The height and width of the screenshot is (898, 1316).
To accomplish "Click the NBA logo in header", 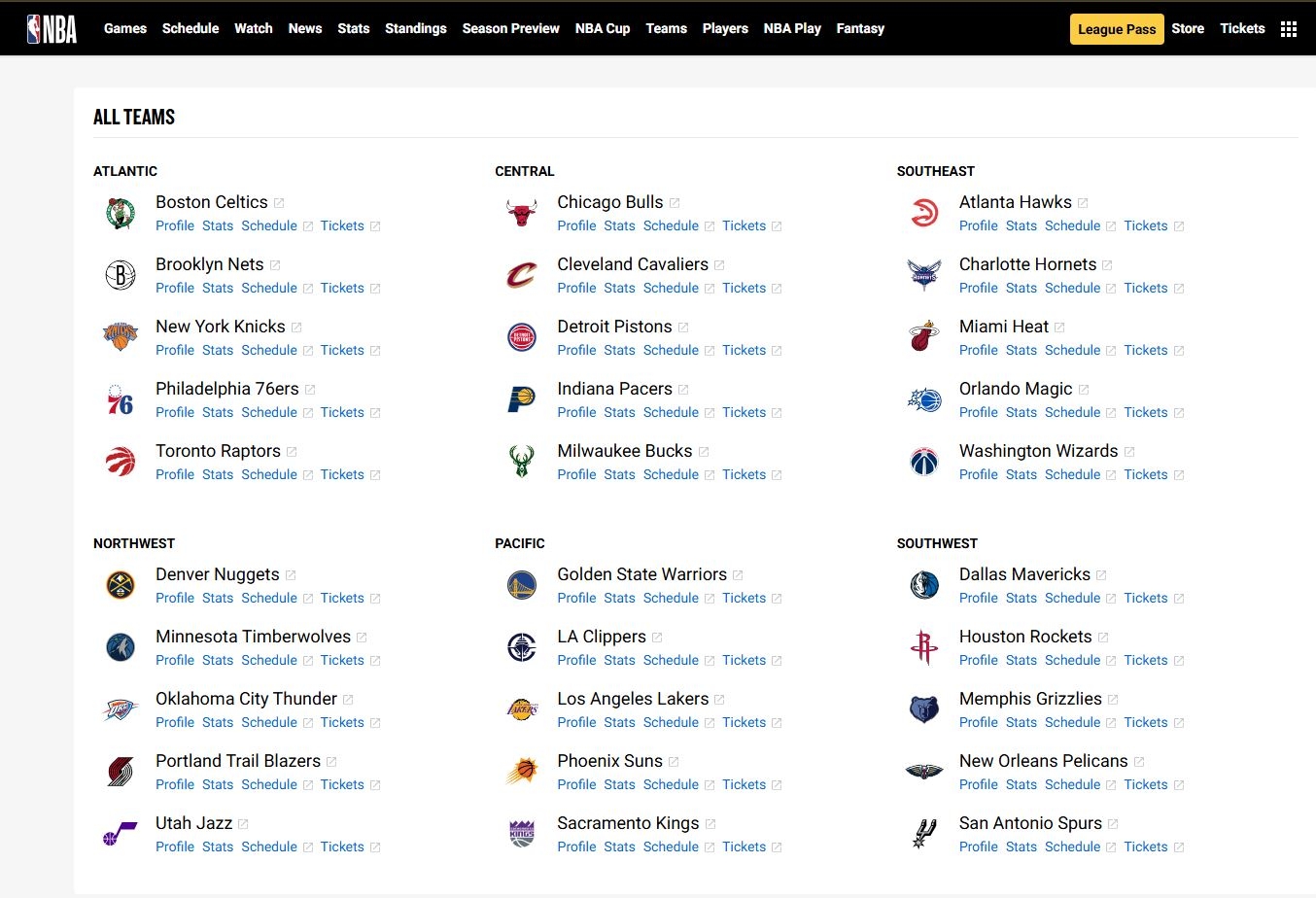I will [52, 29].
